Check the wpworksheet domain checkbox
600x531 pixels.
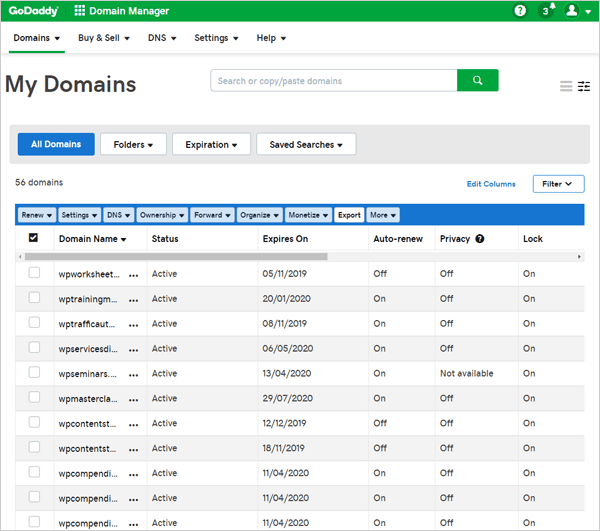34,272
